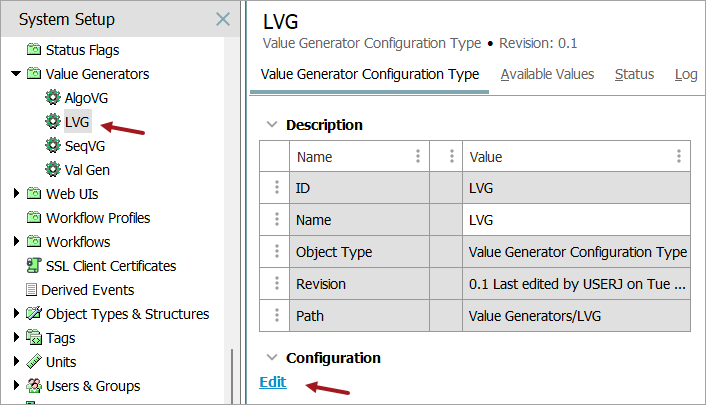The width and height of the screenshot is (706, 405).
Task: Collapse the Description section
Action: click(272, 124)
